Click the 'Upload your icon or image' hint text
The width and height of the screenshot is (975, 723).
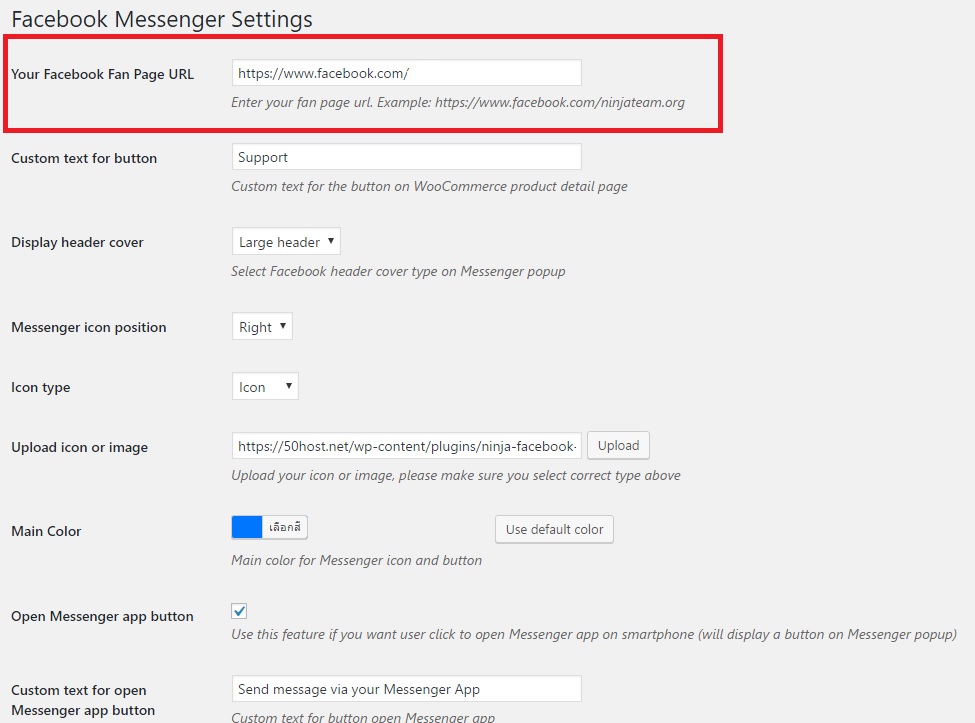(x=456, y=476)
